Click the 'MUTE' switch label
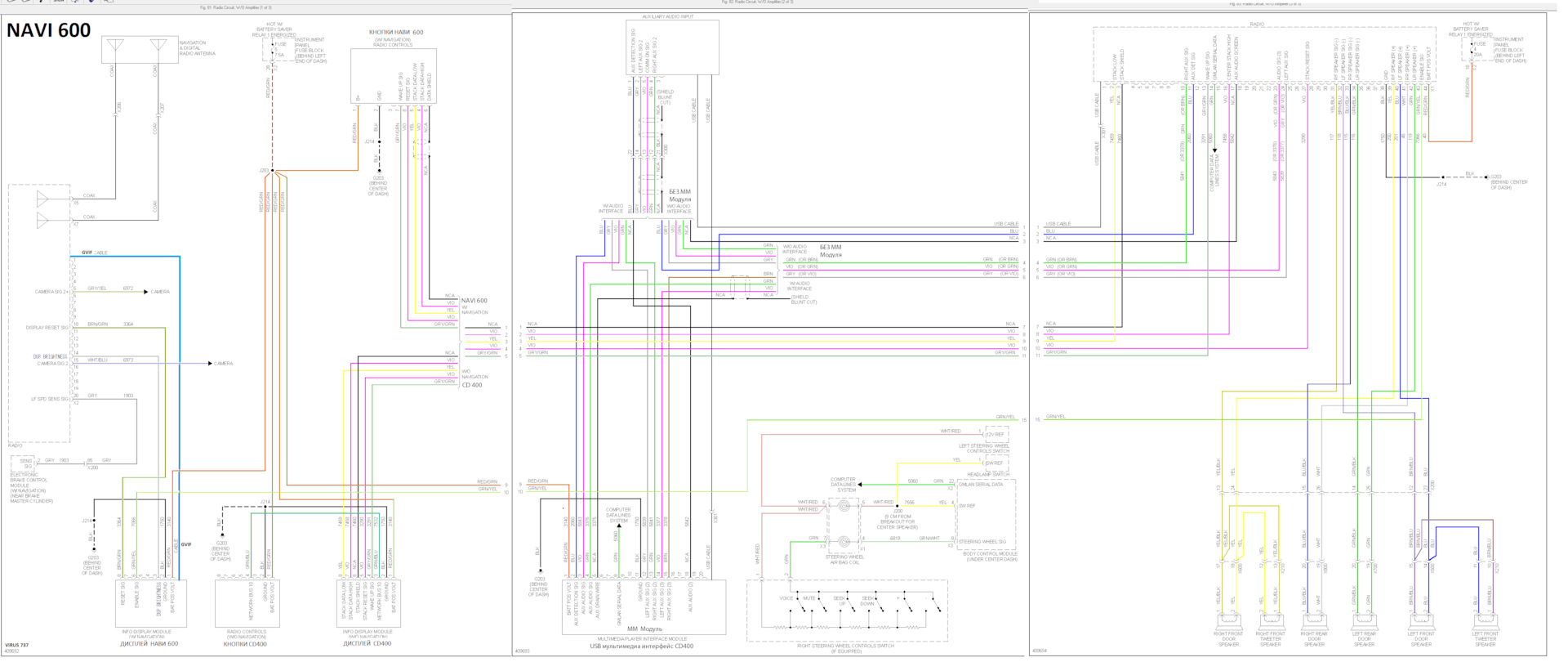Image resolution: width=1568 pixels, height=662 pixels. 808,598
